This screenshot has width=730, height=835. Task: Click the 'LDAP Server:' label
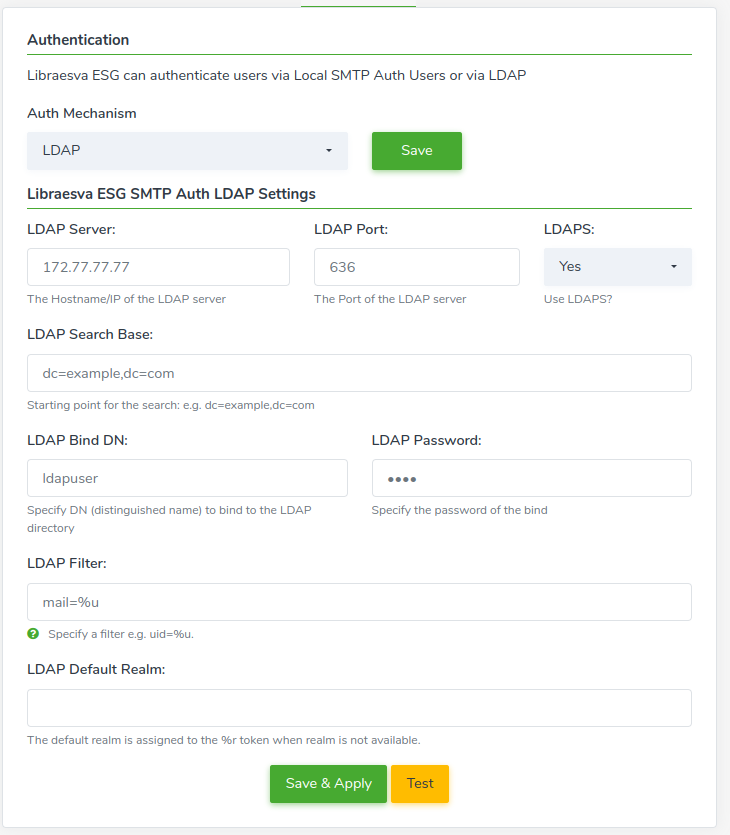(71, 230)
